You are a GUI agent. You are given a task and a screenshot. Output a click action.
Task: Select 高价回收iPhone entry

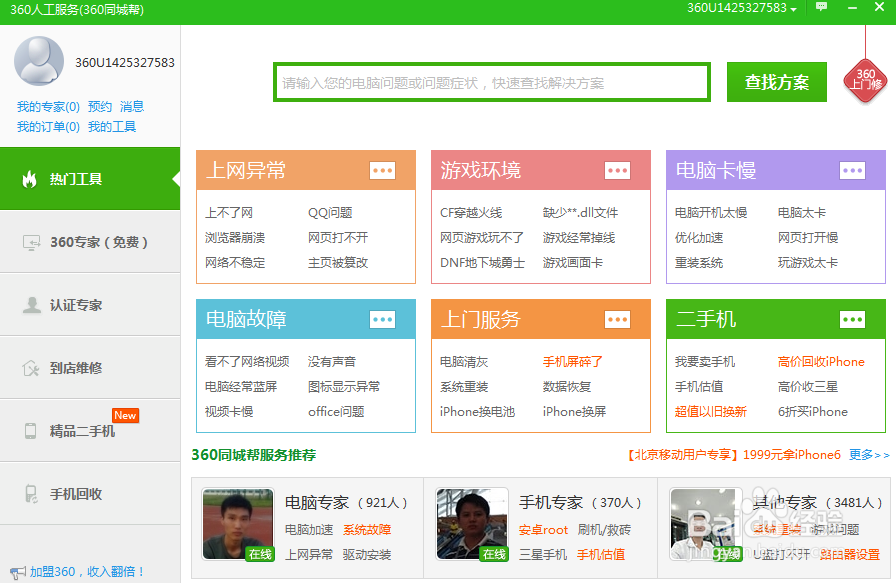(821, 362)
